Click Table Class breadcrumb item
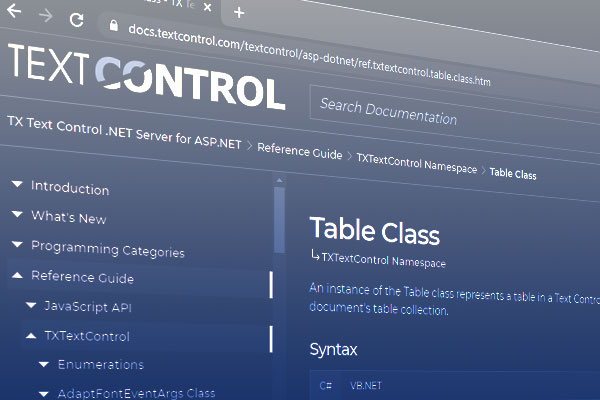This screenshot has width=600, height=400. (513, 173)
